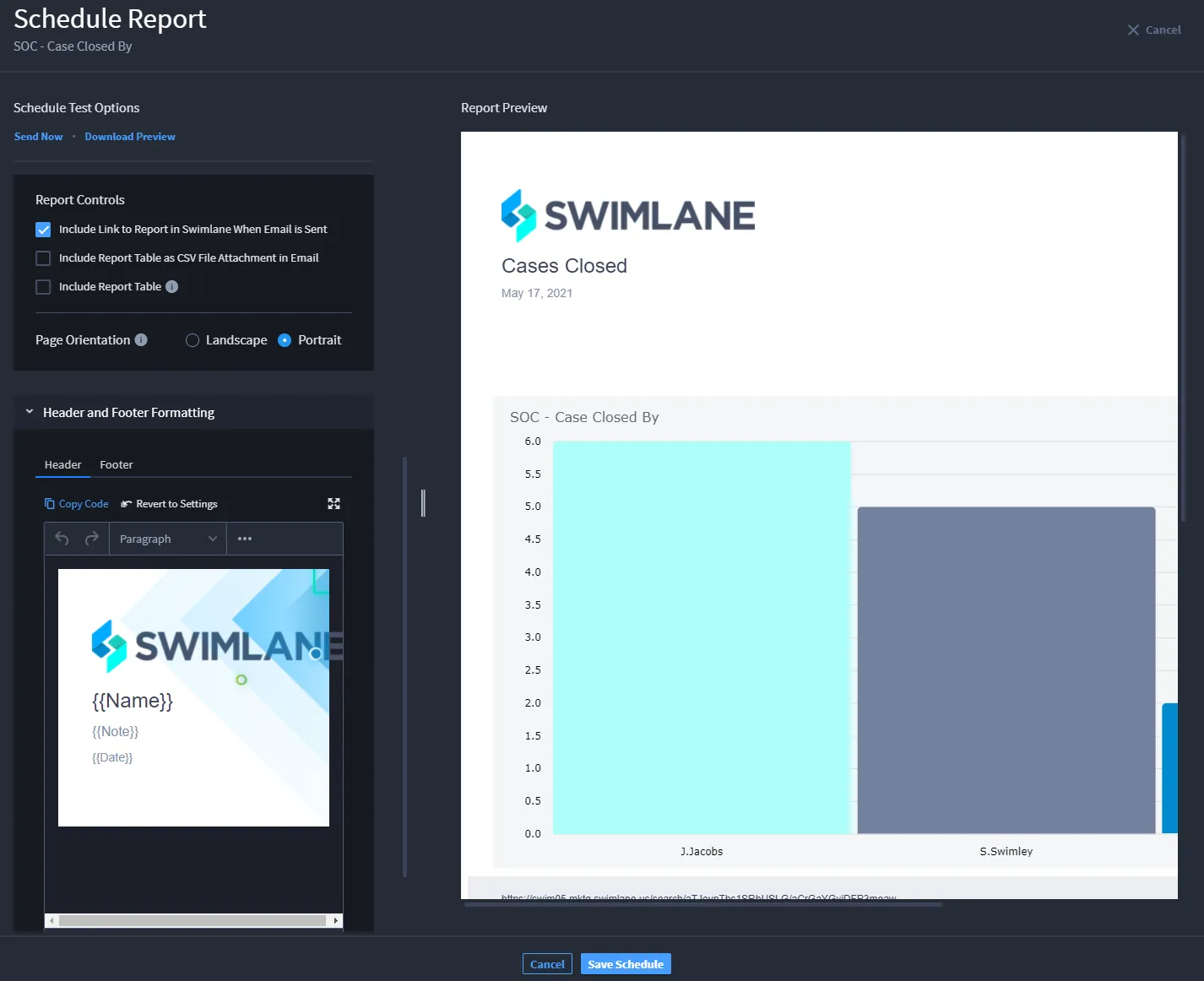Screen dimensions: 1204x981
Task: Click the info icon beside Page Orientation
Action: coord(141,339)
